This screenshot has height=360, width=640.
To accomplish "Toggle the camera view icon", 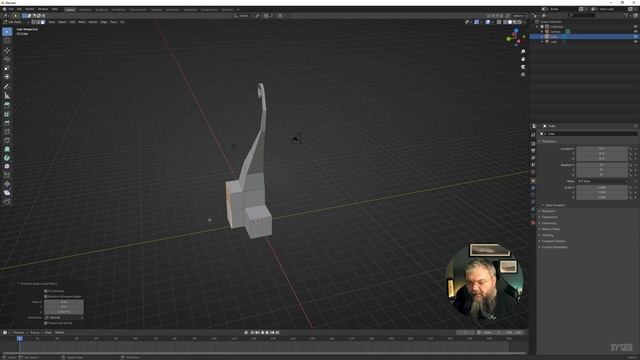I will coord(523,67).
